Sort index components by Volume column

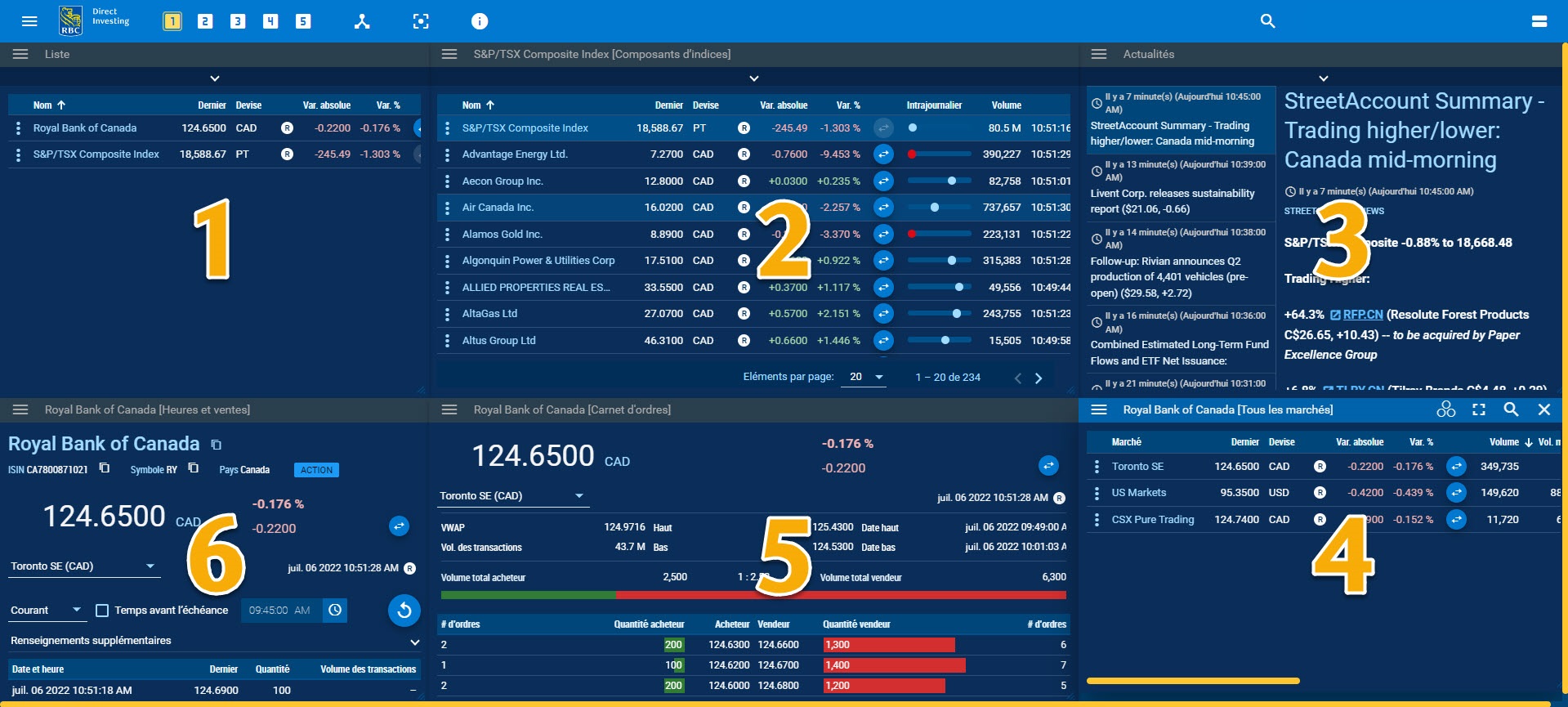click(x=1006, y=105)
